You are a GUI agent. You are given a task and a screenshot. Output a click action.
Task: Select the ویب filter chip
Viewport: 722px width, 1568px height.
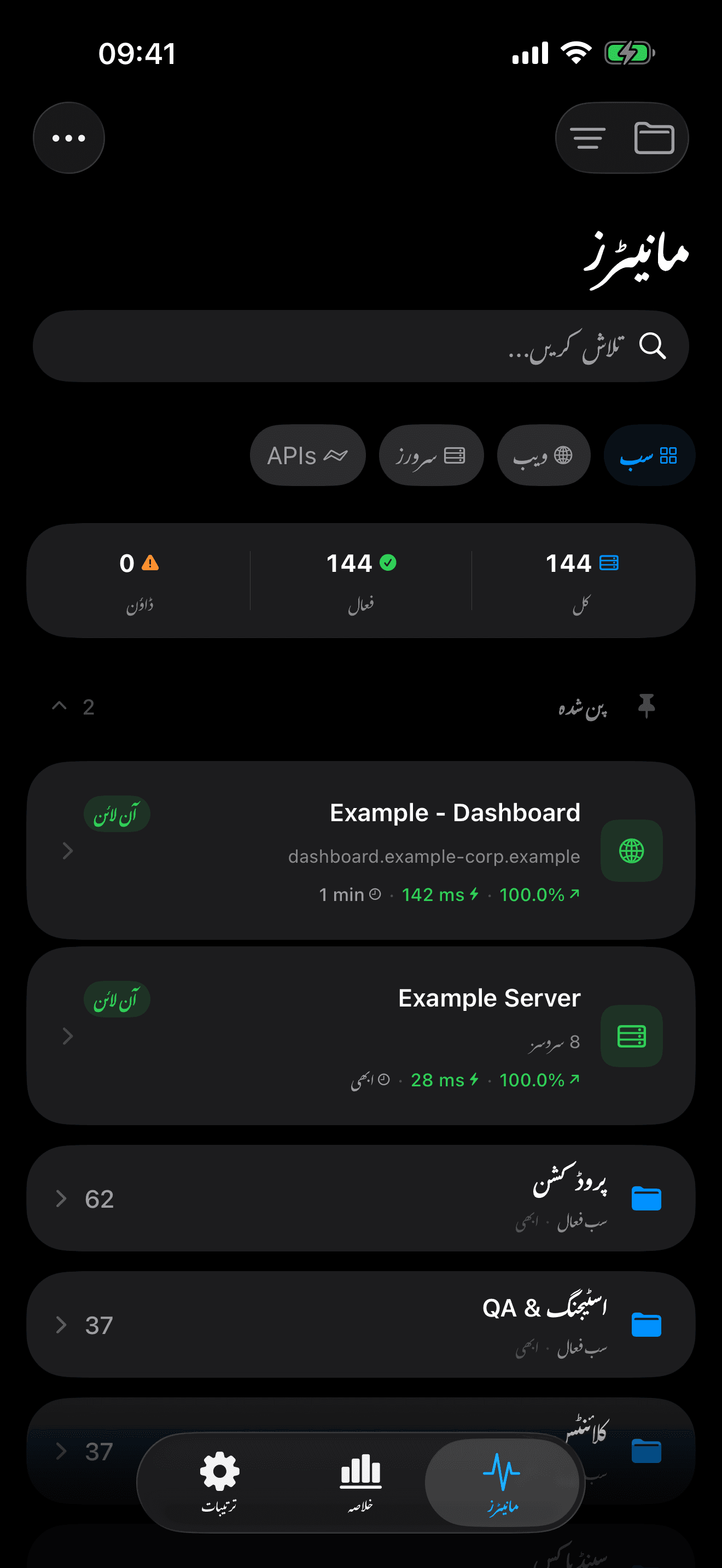(544, 455)
